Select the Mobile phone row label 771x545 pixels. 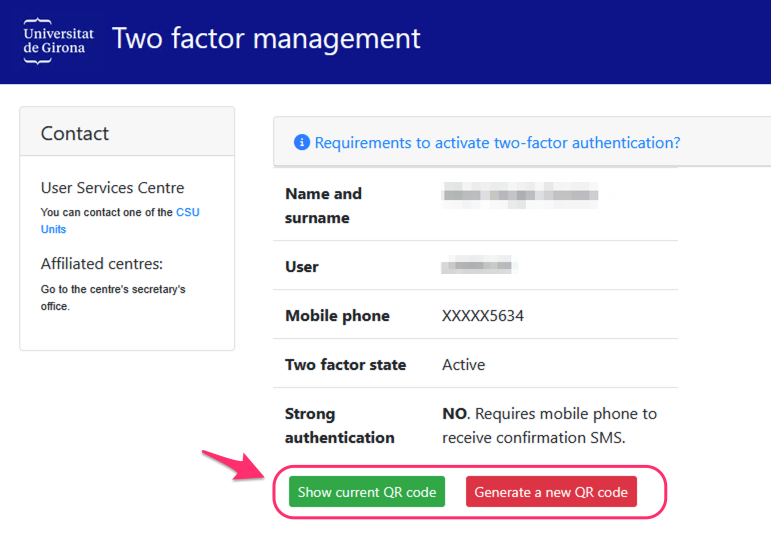click(x=337, y=316)
